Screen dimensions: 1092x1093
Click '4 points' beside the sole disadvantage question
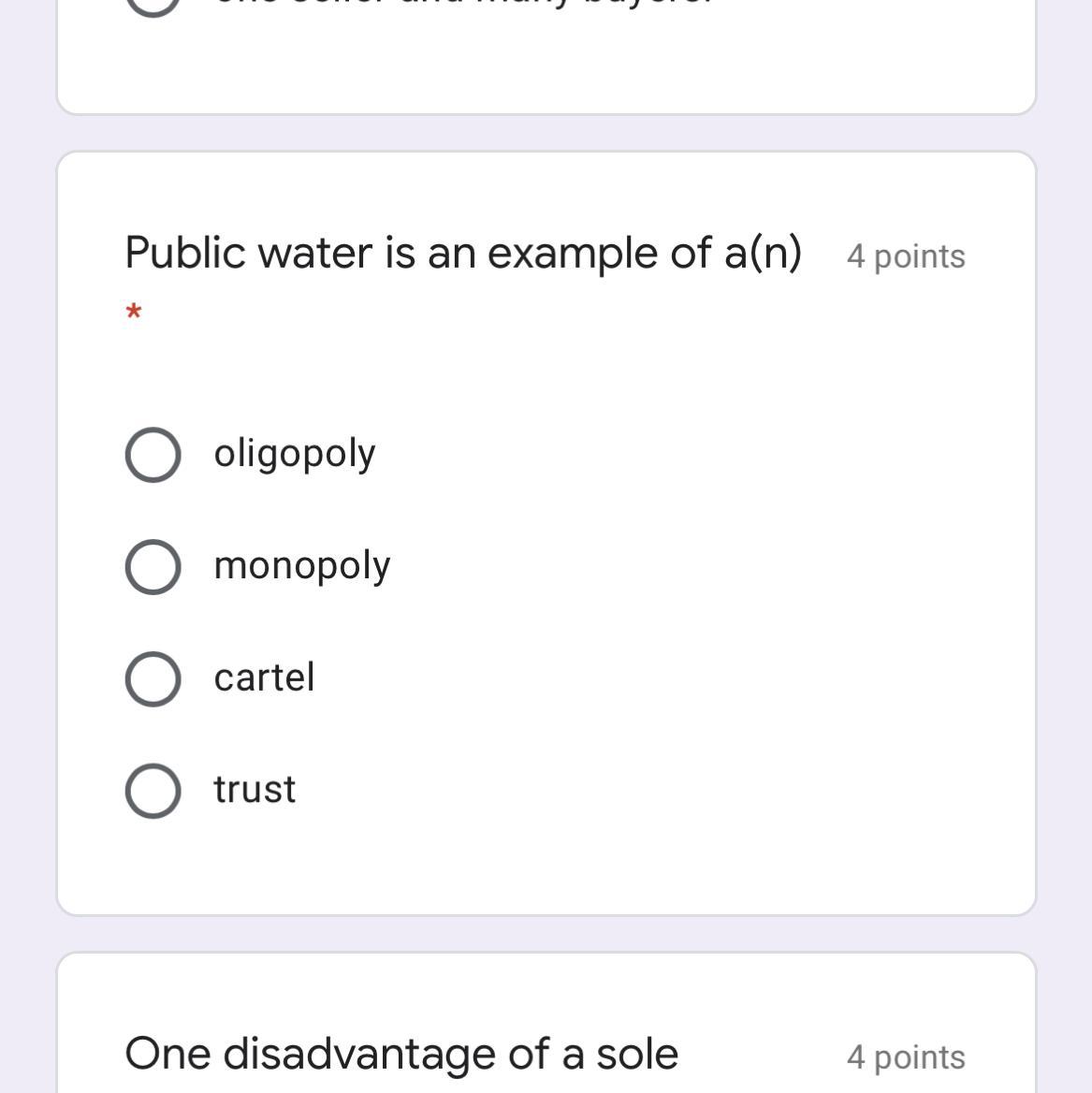point(905,1057)
